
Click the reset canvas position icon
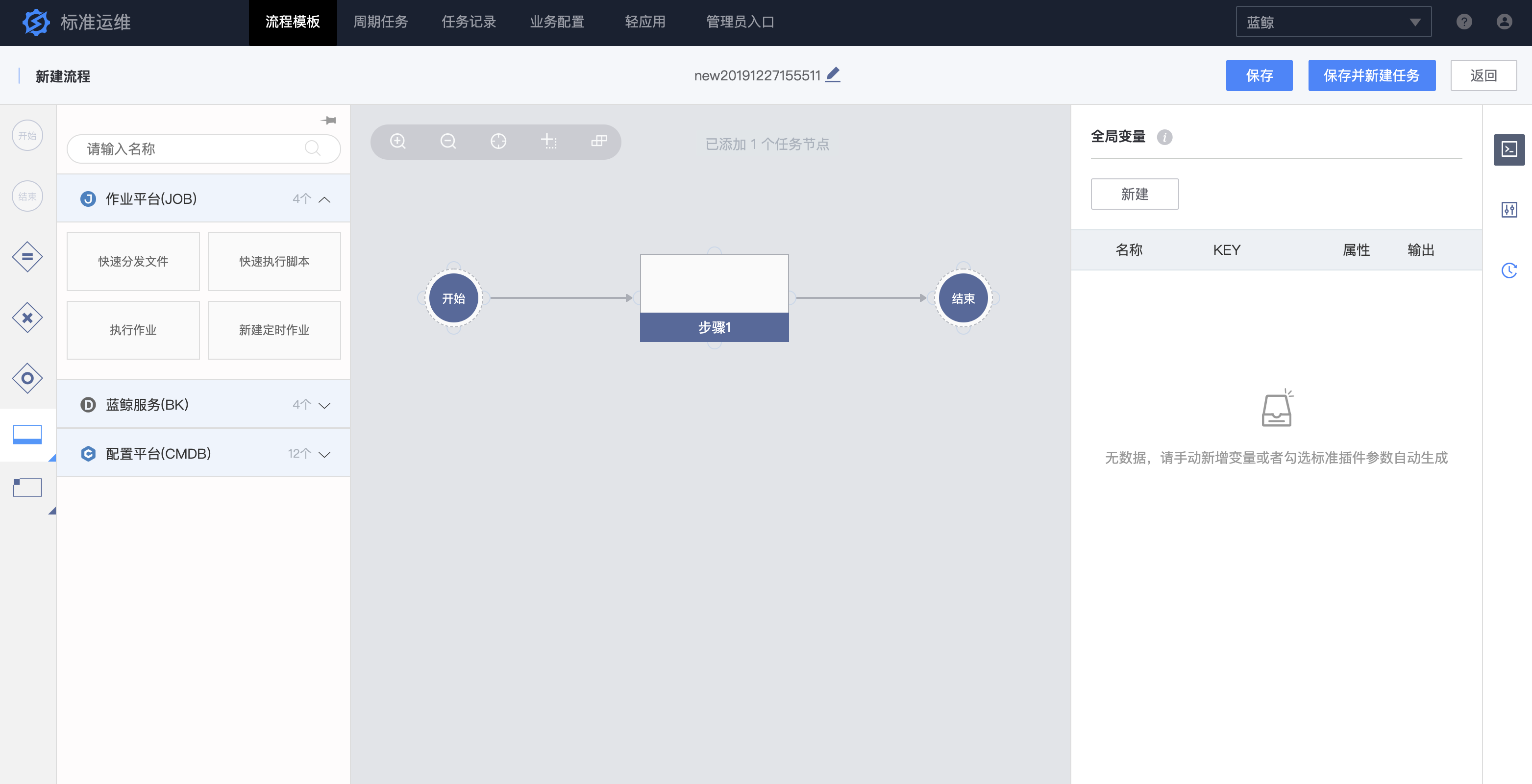click(498, 142)
